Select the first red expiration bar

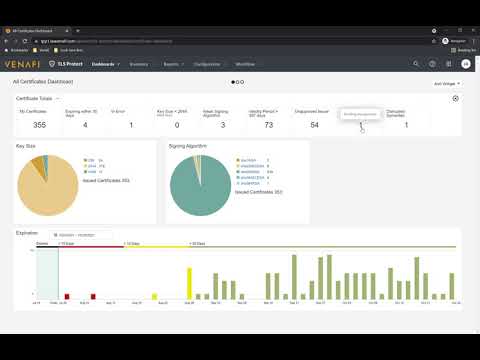point(67,296)
